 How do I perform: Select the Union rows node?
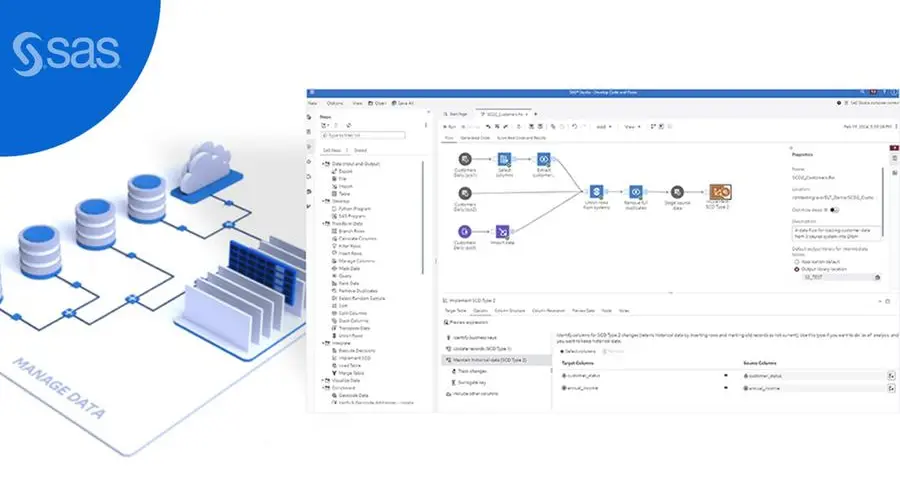point(596,192)
